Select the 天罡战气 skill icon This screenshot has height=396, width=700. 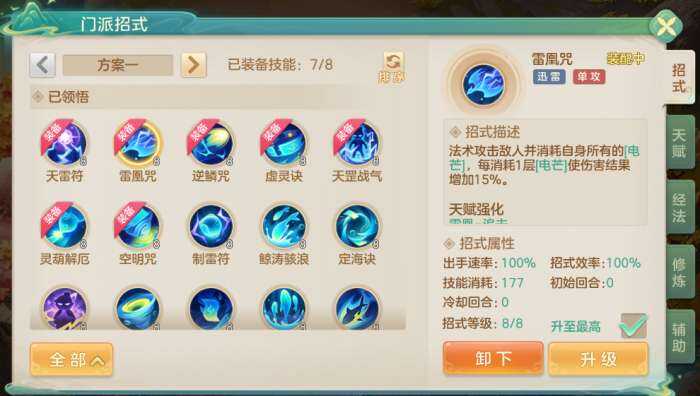357,143
